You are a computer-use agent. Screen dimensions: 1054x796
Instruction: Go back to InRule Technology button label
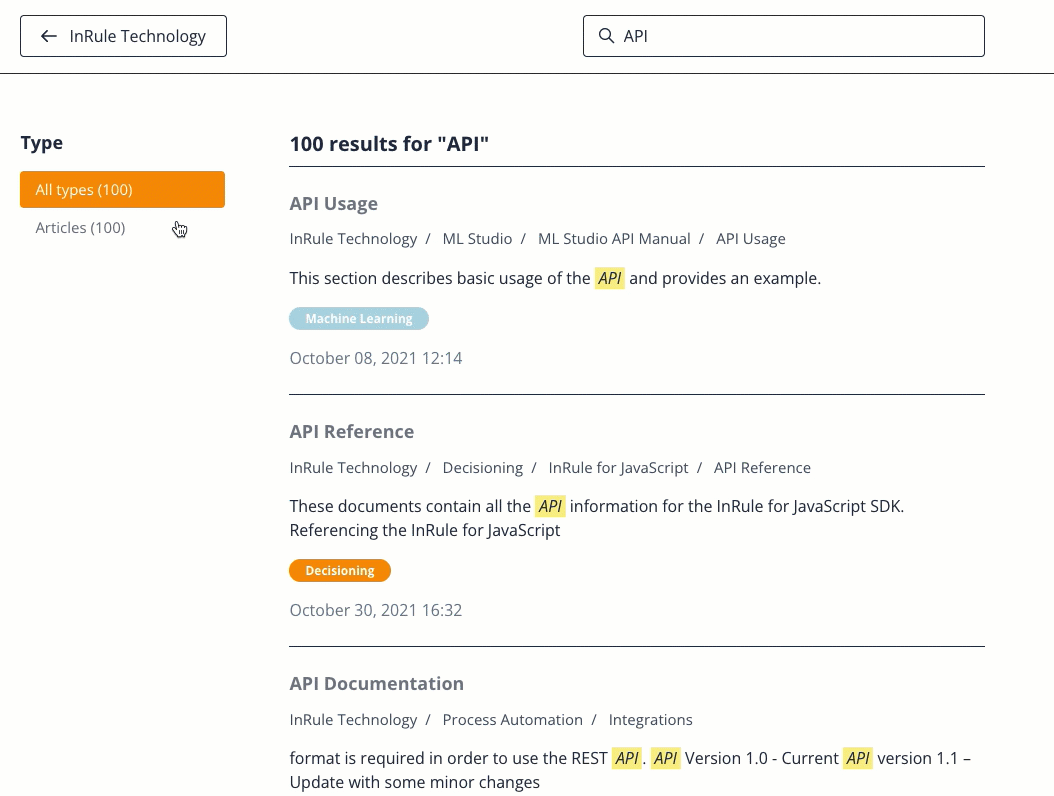pos(137,36)
